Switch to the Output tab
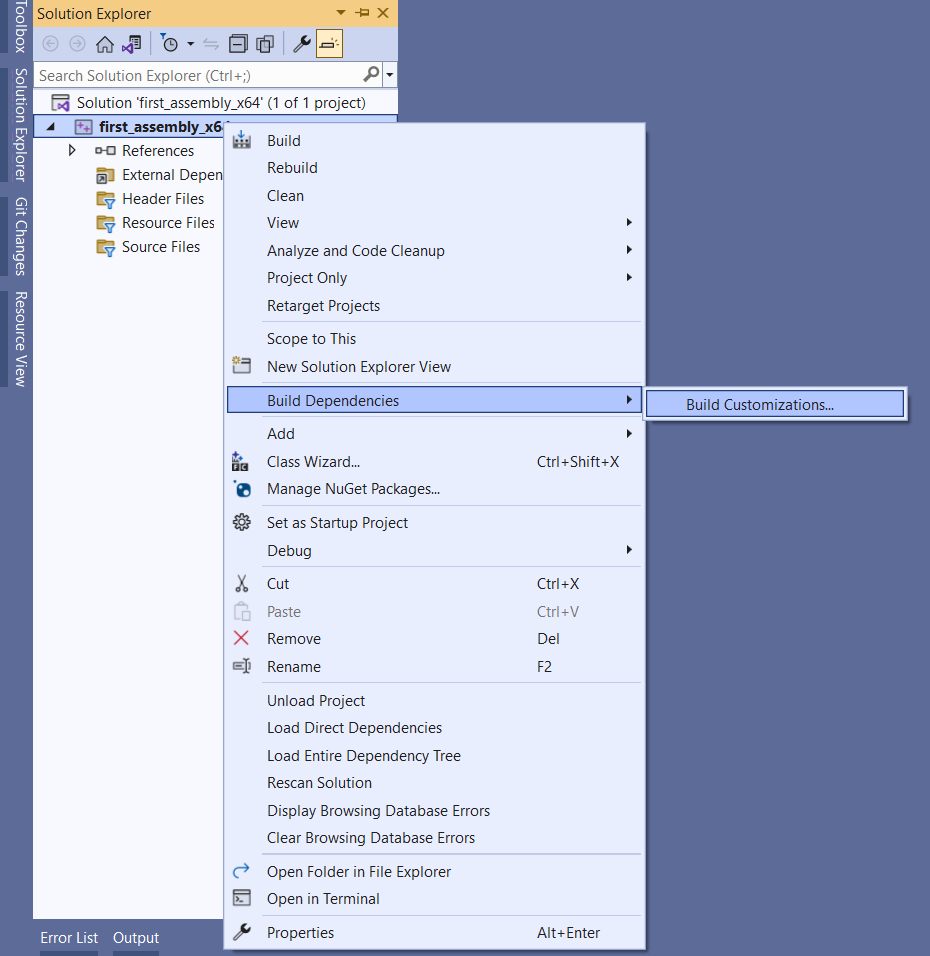The height and width of the screenshot is (956, 930). [136, 938]
